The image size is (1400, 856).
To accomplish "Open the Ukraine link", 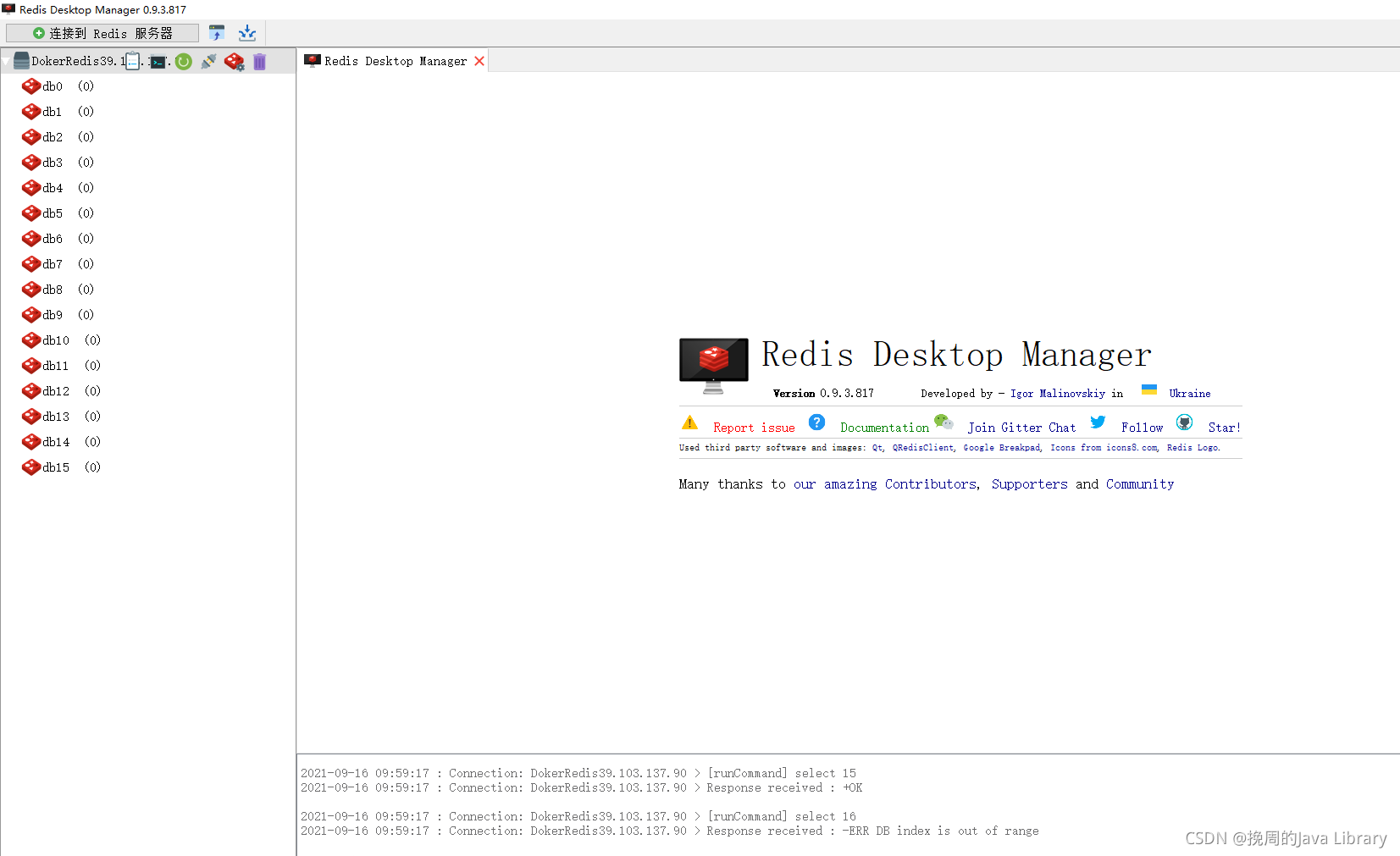I will pos(1190,394).
